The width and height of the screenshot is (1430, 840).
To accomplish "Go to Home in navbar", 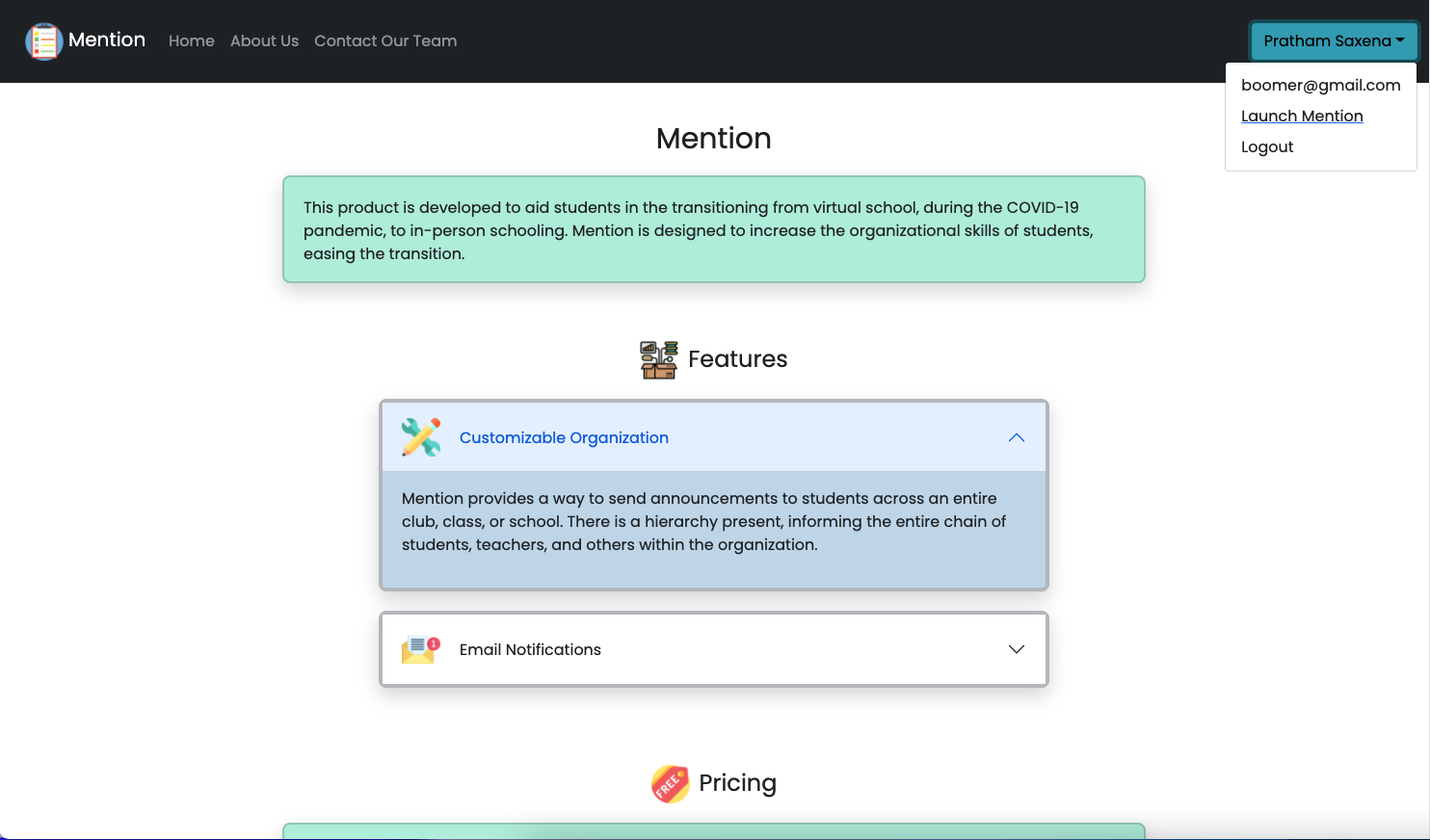I will coord(192,40).
